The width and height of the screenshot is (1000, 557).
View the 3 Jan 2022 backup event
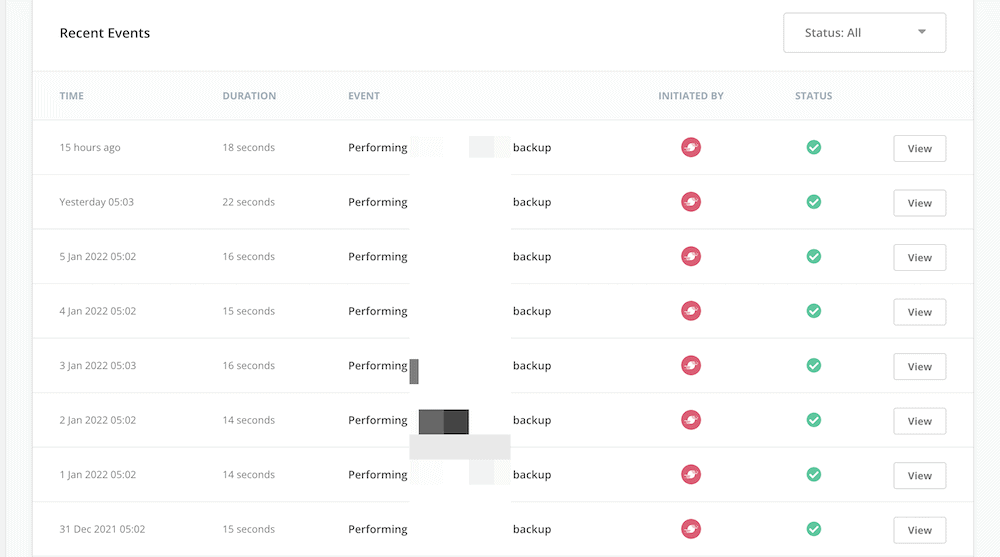pyautogui.click(x=919, y=366)
